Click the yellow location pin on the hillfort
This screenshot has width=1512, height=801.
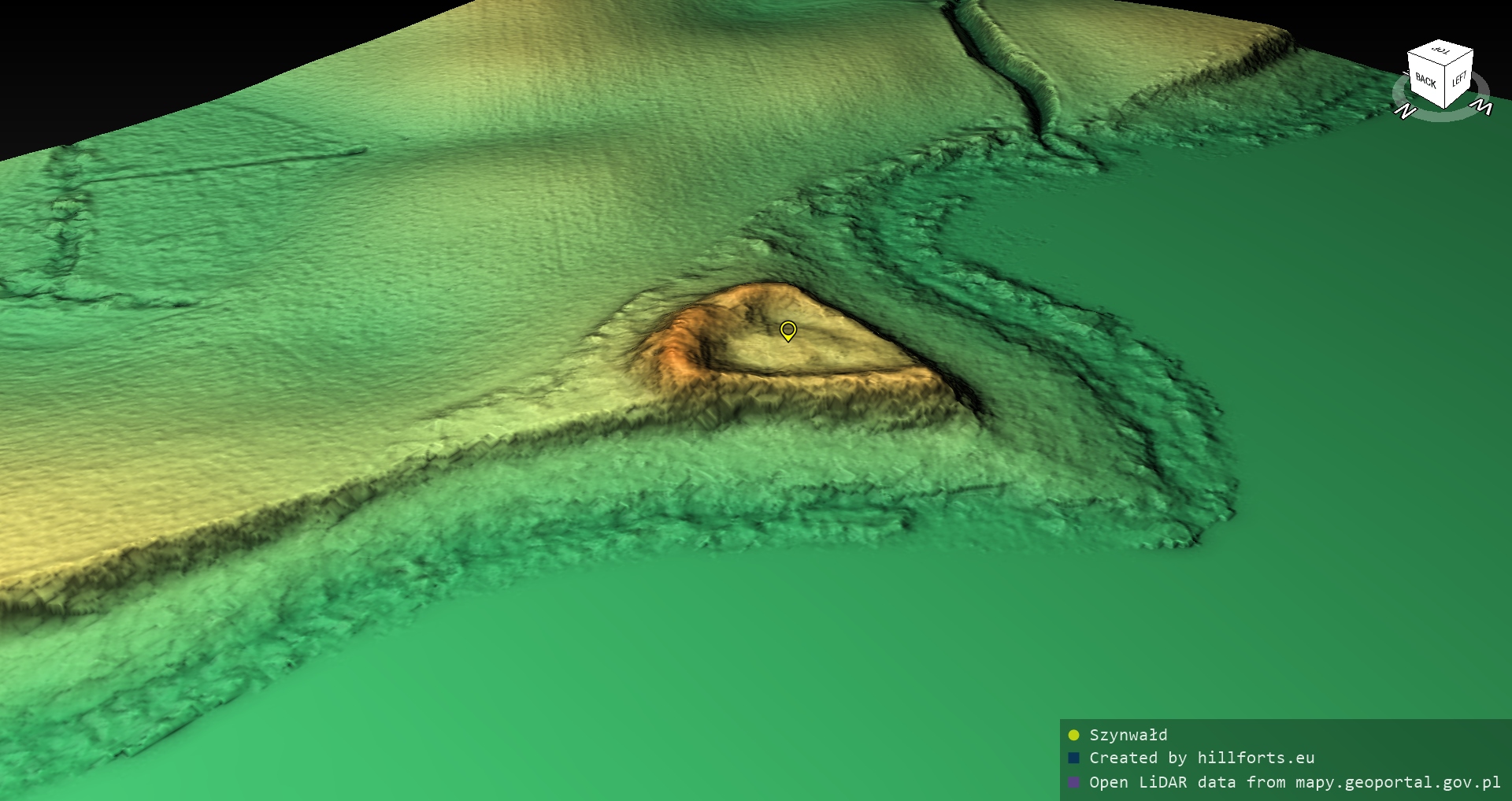(x=787, y=330)
